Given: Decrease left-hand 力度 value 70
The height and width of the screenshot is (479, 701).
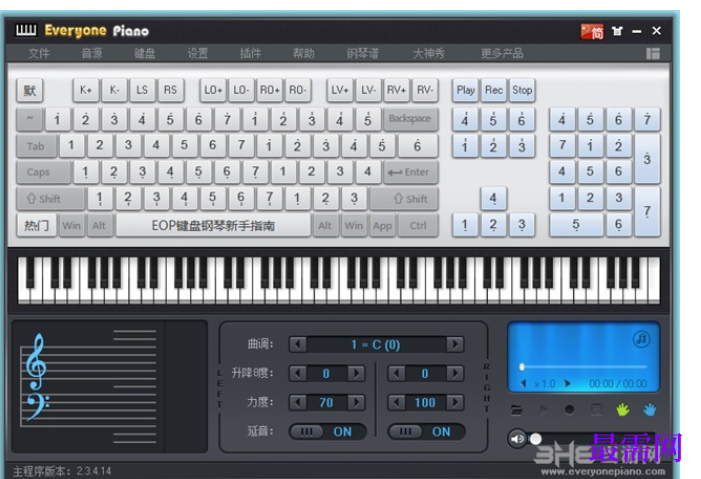Looking at the screenshot, I should coord(297,403).
